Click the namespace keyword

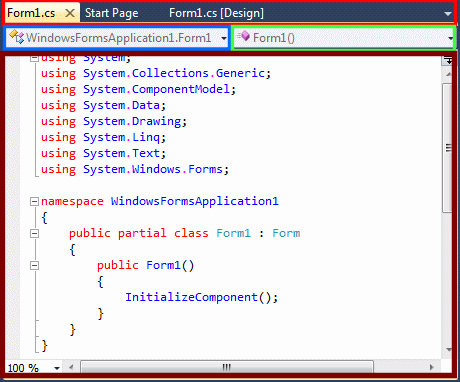tap(72, 202)
